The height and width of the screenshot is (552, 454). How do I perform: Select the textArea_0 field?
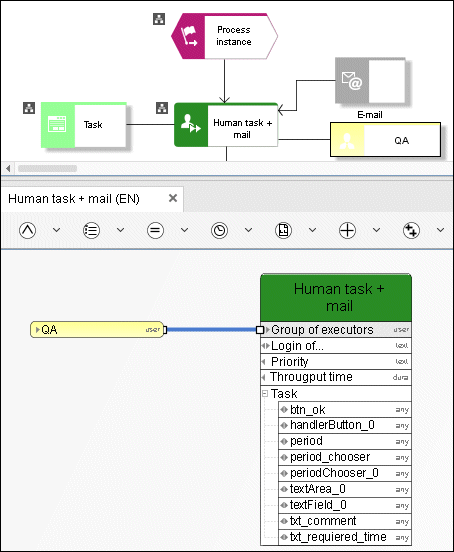point(345,489)
